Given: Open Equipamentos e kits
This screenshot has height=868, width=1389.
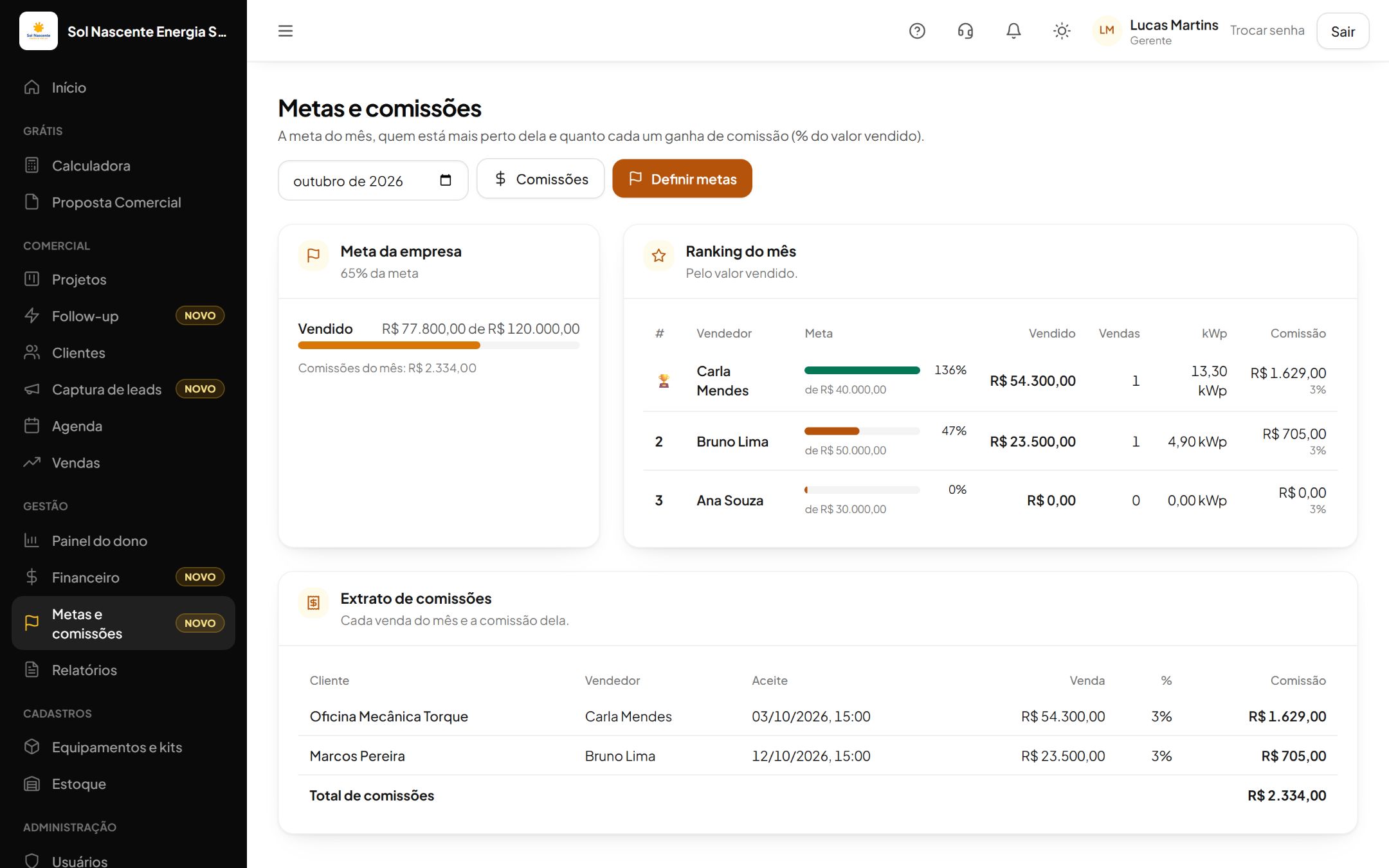Looking at the screenshot, I should [123, 747].
